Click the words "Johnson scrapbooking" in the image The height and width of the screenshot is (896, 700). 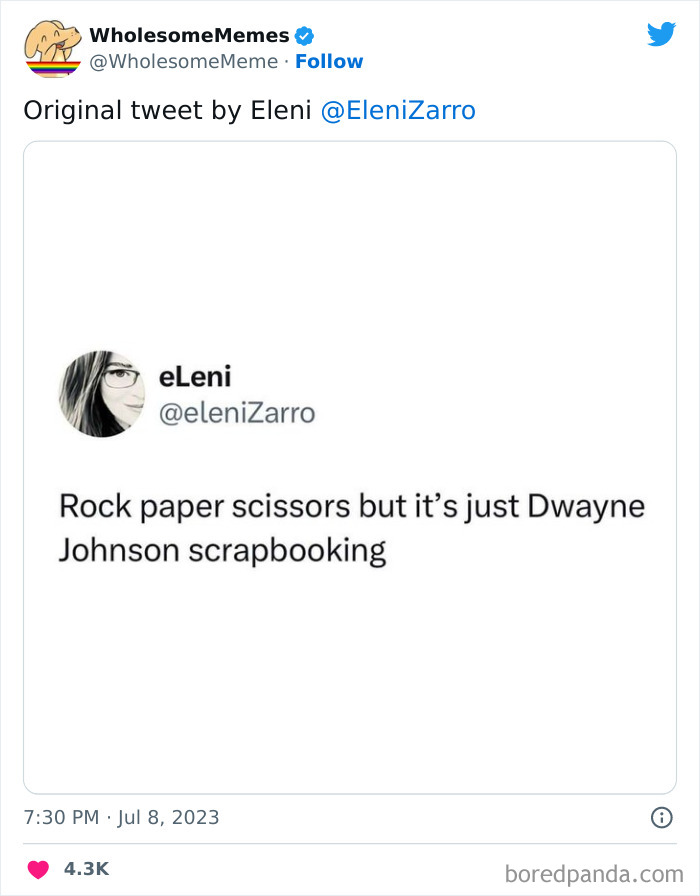coord(222,551)
